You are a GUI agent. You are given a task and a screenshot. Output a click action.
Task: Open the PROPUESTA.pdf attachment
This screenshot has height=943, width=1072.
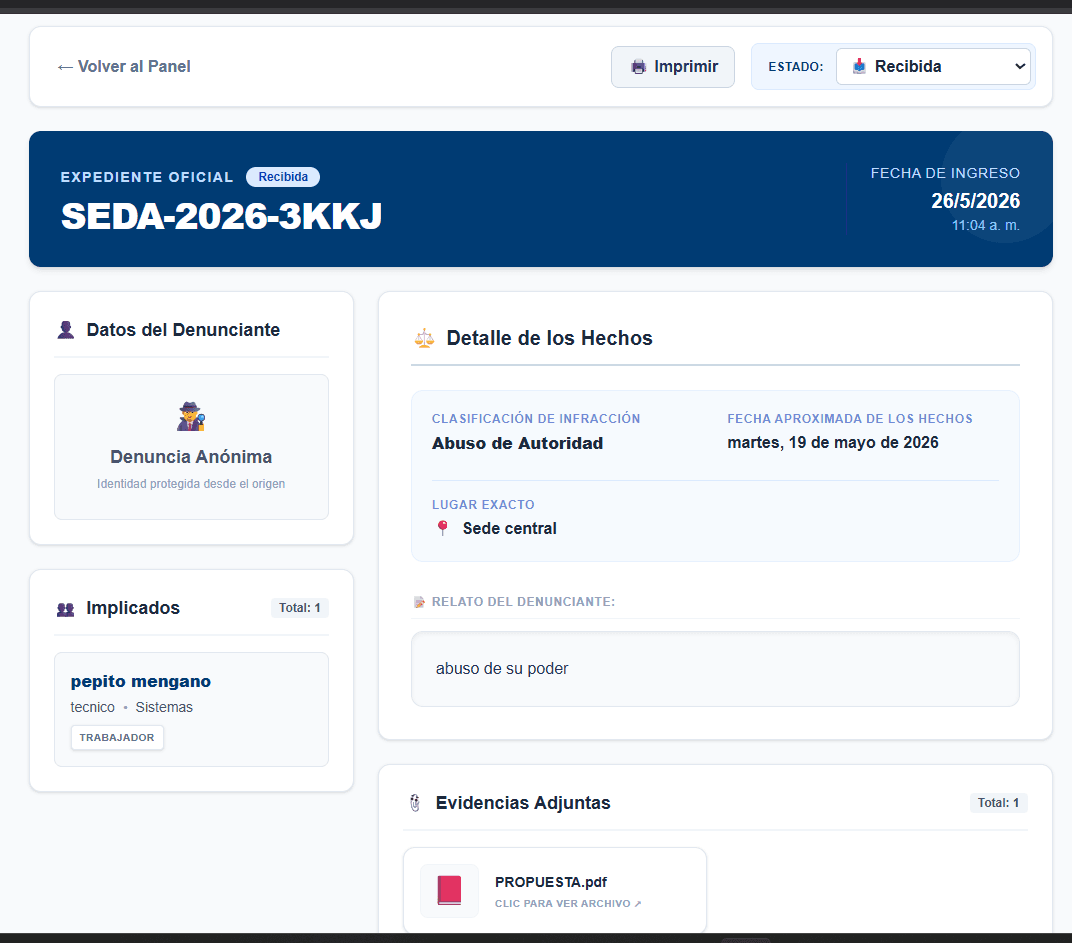click(554, 890)
